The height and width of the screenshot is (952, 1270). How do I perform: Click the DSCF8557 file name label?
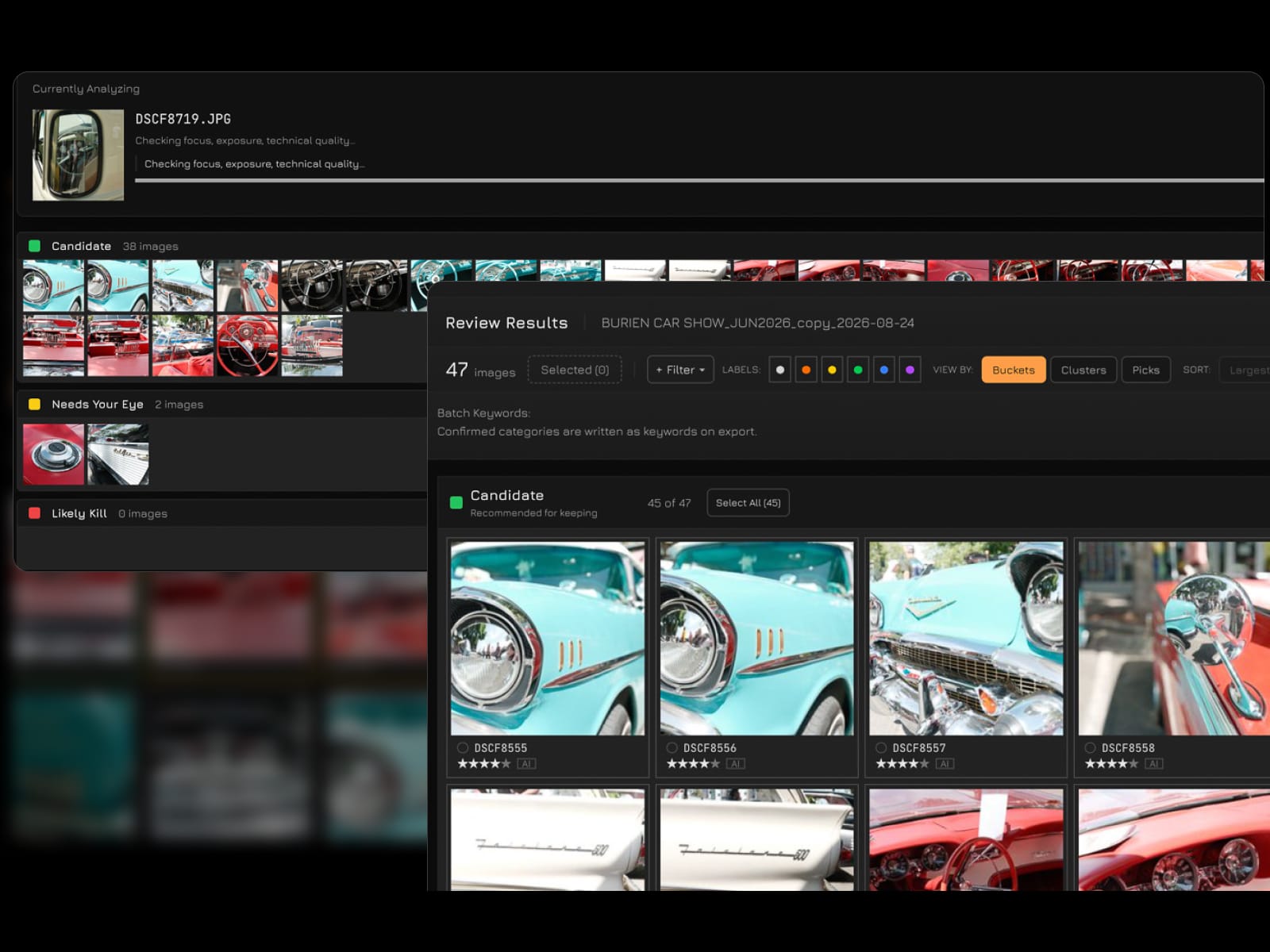[919, 747]
